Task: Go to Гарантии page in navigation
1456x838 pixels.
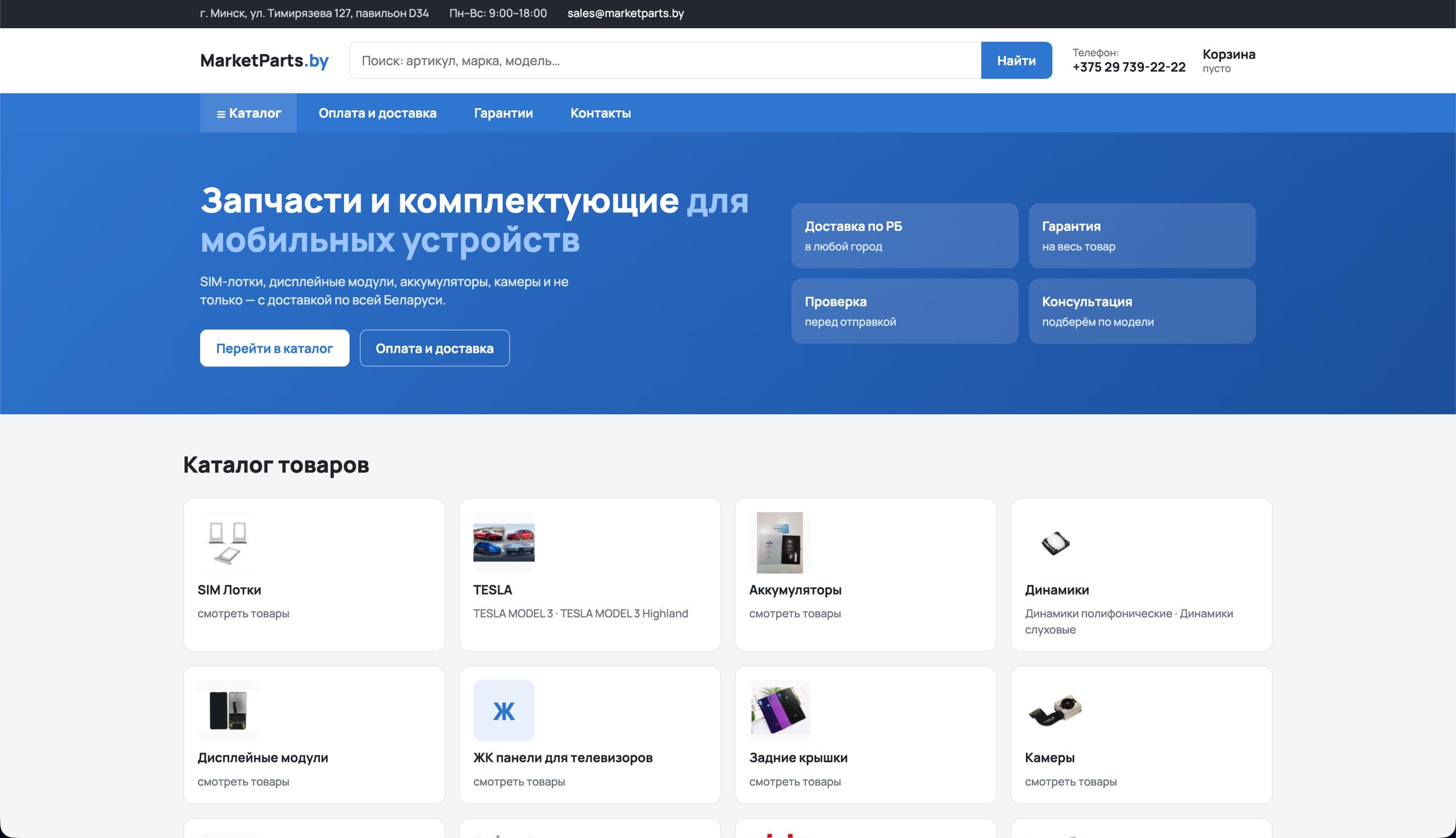Action: click(x=503, y=113)
